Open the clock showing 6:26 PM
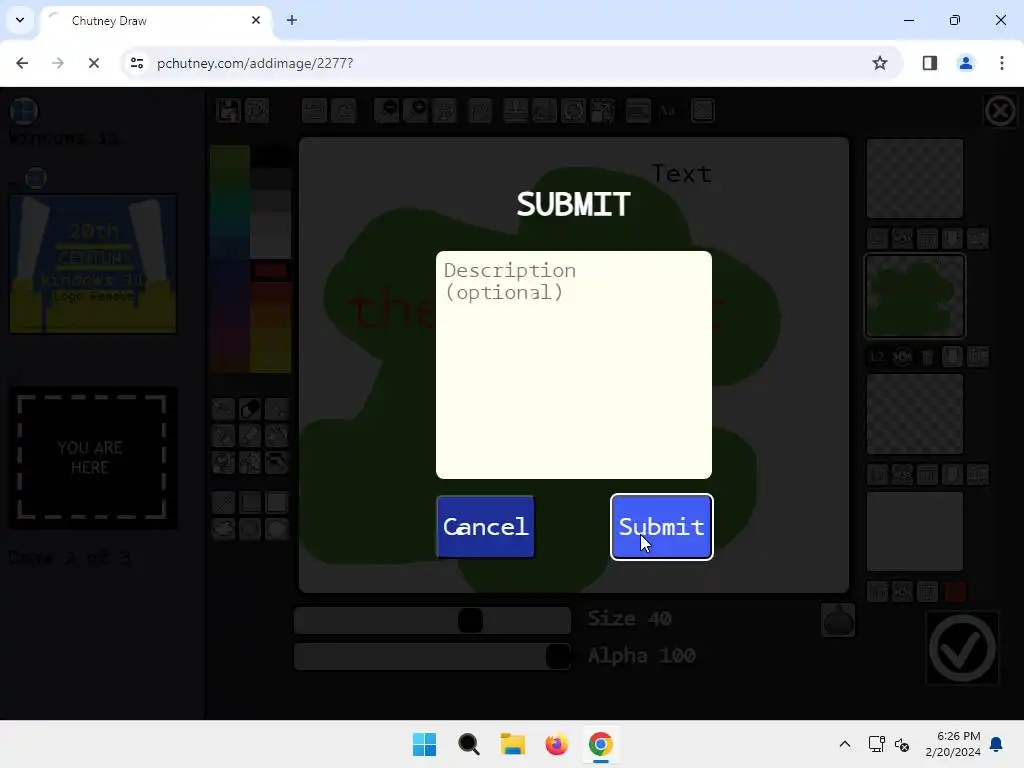Viewport: 1024px width, 768px height. pos(953,744)
